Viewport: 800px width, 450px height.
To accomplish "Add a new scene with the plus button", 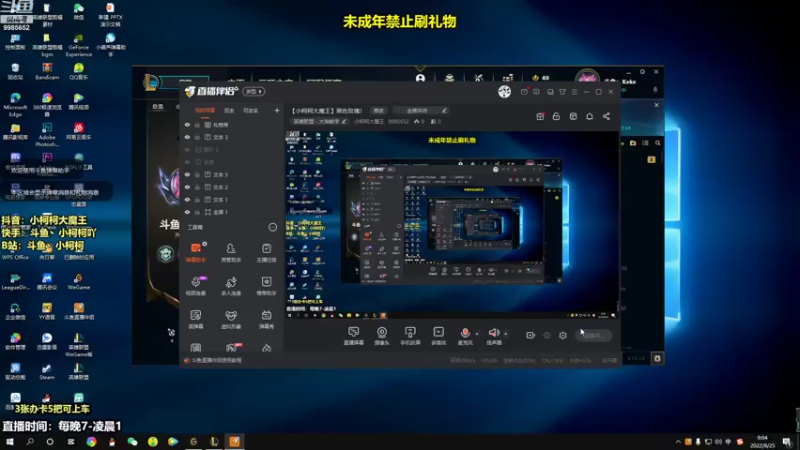I will pyautogui.click(x=277, y=110).
